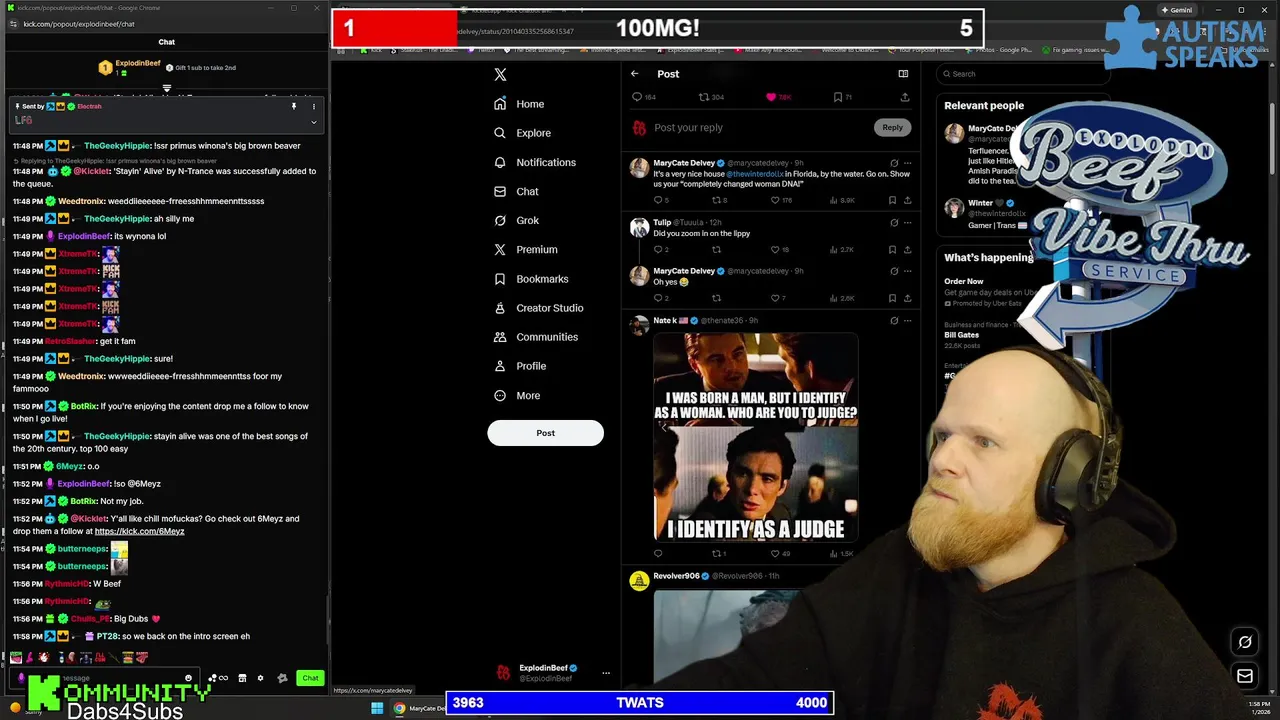Open Chrome icon on Windows taskbar
Screen dimensions: 1280x720
click(399, 708)
